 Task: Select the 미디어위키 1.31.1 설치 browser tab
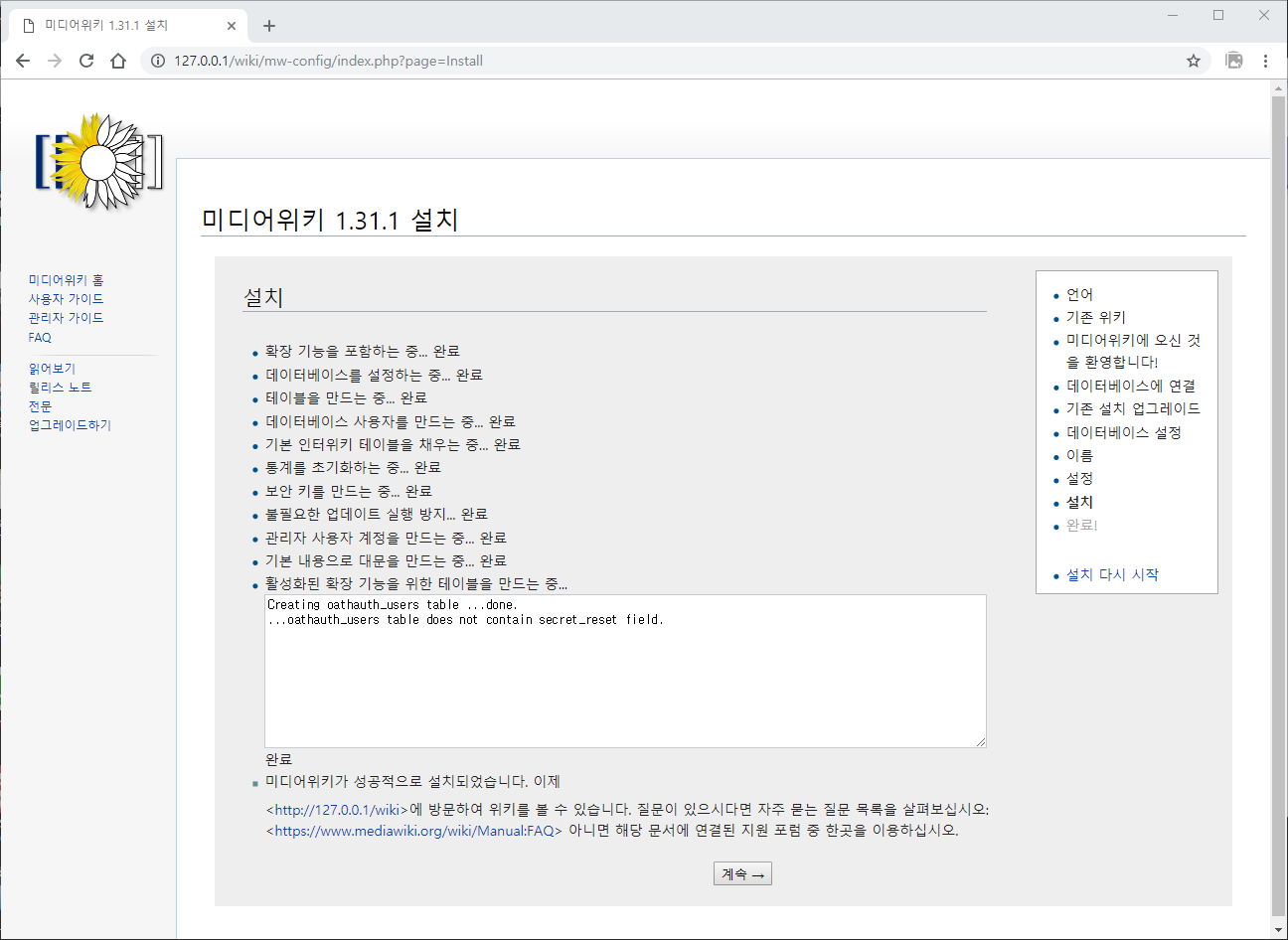pos(129,26)
